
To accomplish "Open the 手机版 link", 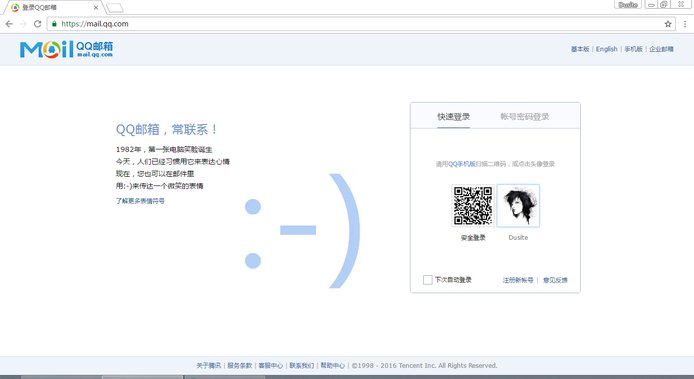I will tap(633, 49).
